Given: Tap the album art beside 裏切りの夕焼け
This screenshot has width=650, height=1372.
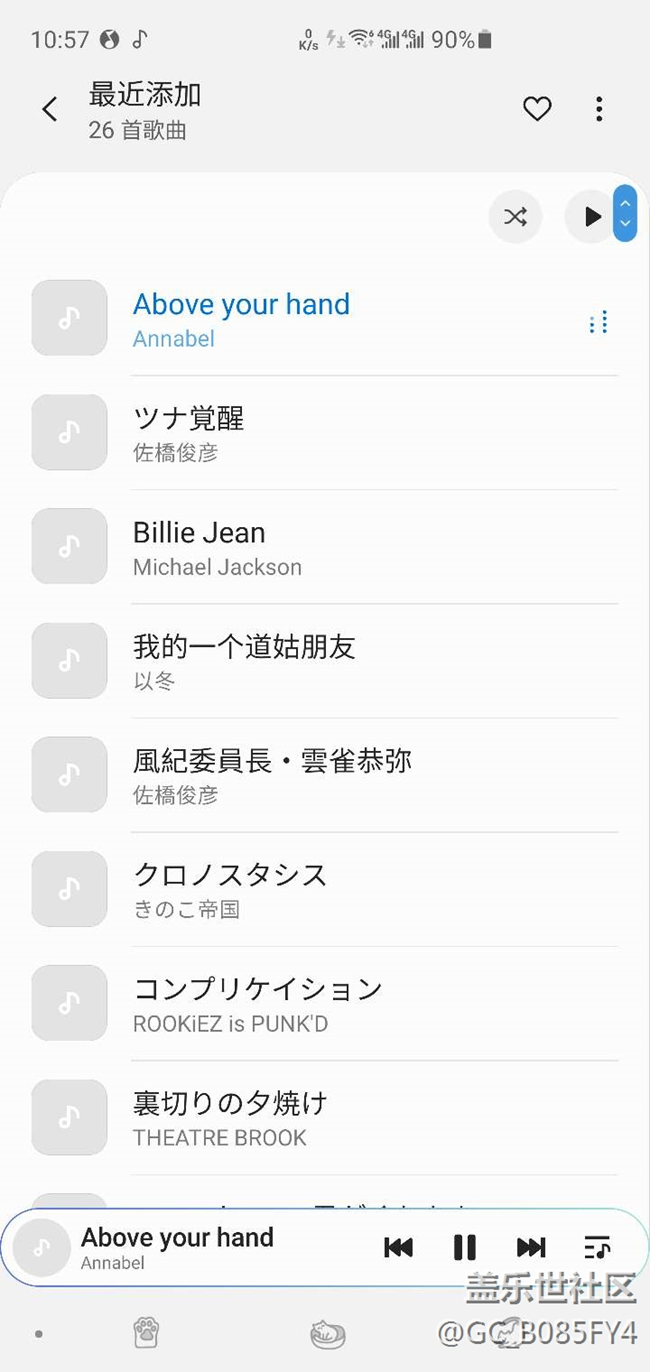Looking at the screenshot, I should tap(69, 1116).
